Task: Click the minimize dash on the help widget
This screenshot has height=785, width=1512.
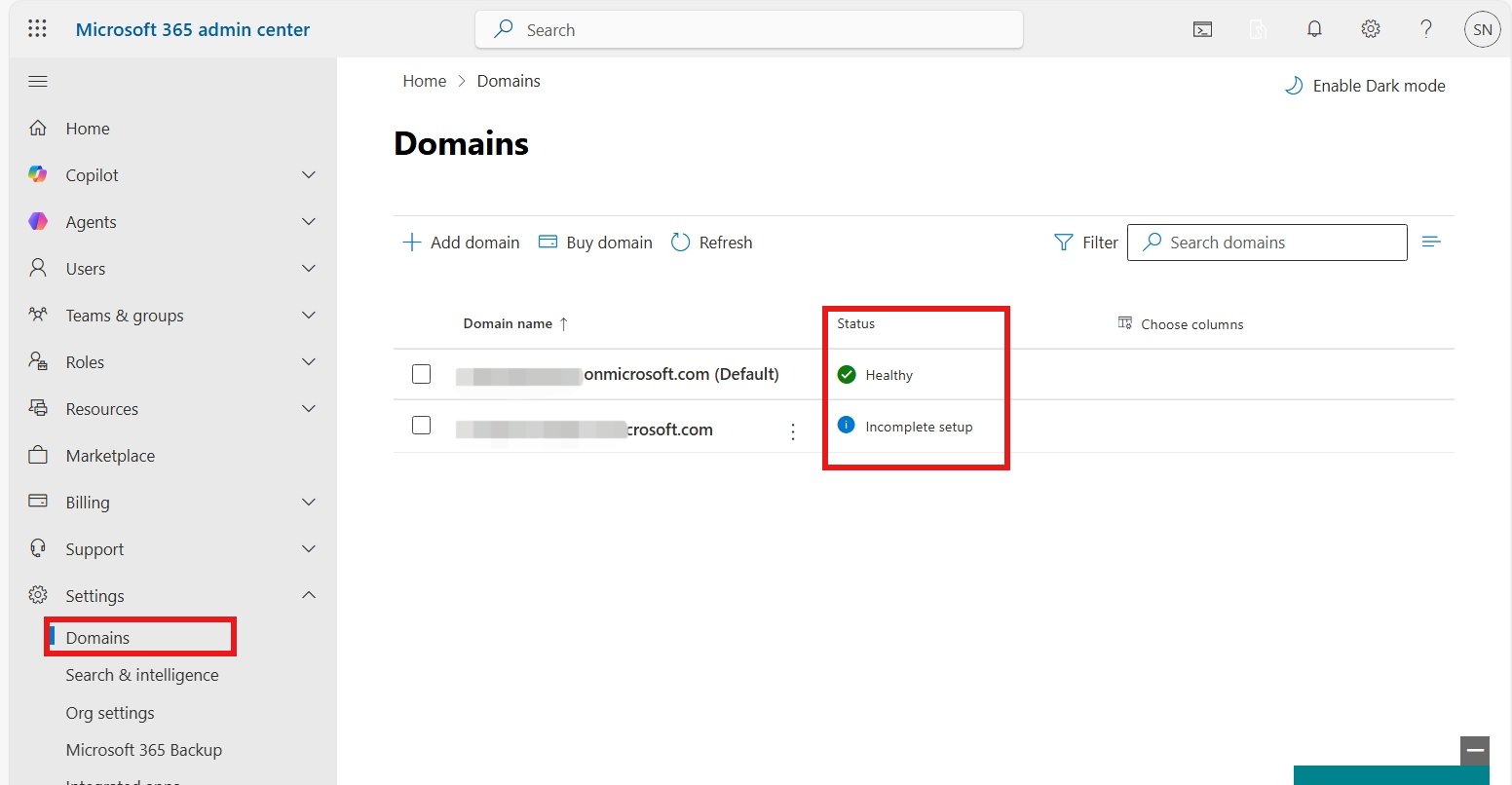Action: pyautogui.click(x=1475, y=751)
